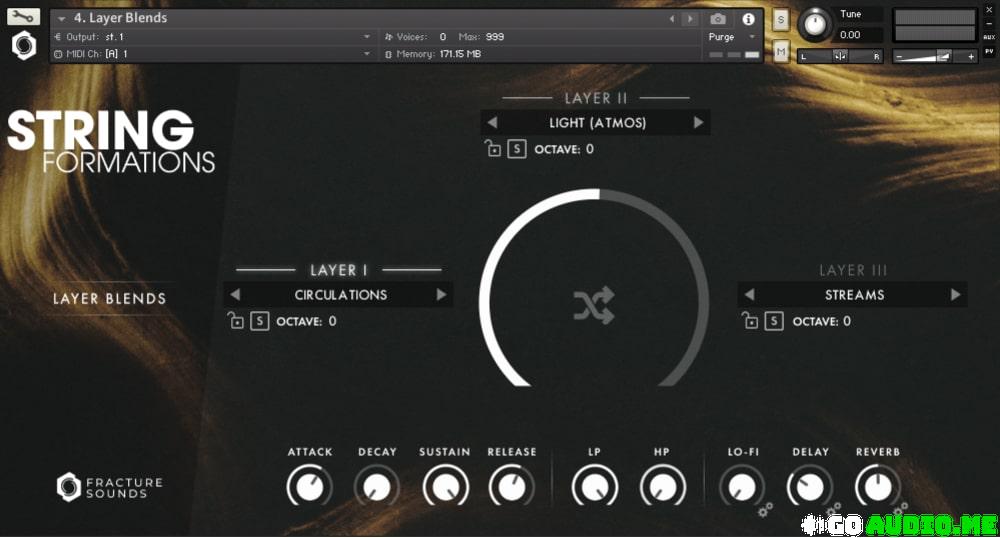The image size is (1000, 538).
Task: Open the Output st. 1 dropdown
Action: pyautogui.click(x=213, y=37)
